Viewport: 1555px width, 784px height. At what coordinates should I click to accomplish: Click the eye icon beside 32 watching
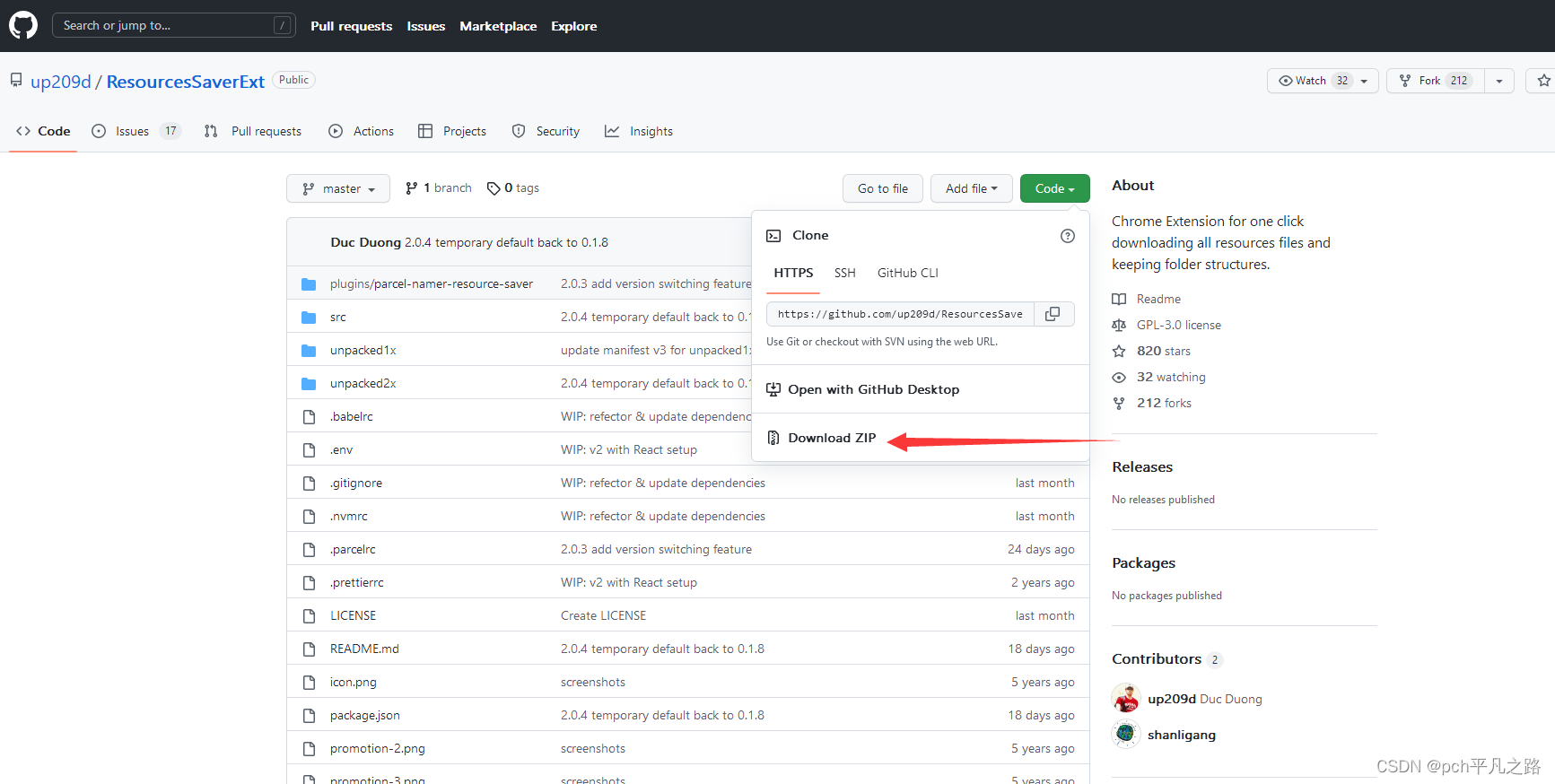[x=1119, y=377]
